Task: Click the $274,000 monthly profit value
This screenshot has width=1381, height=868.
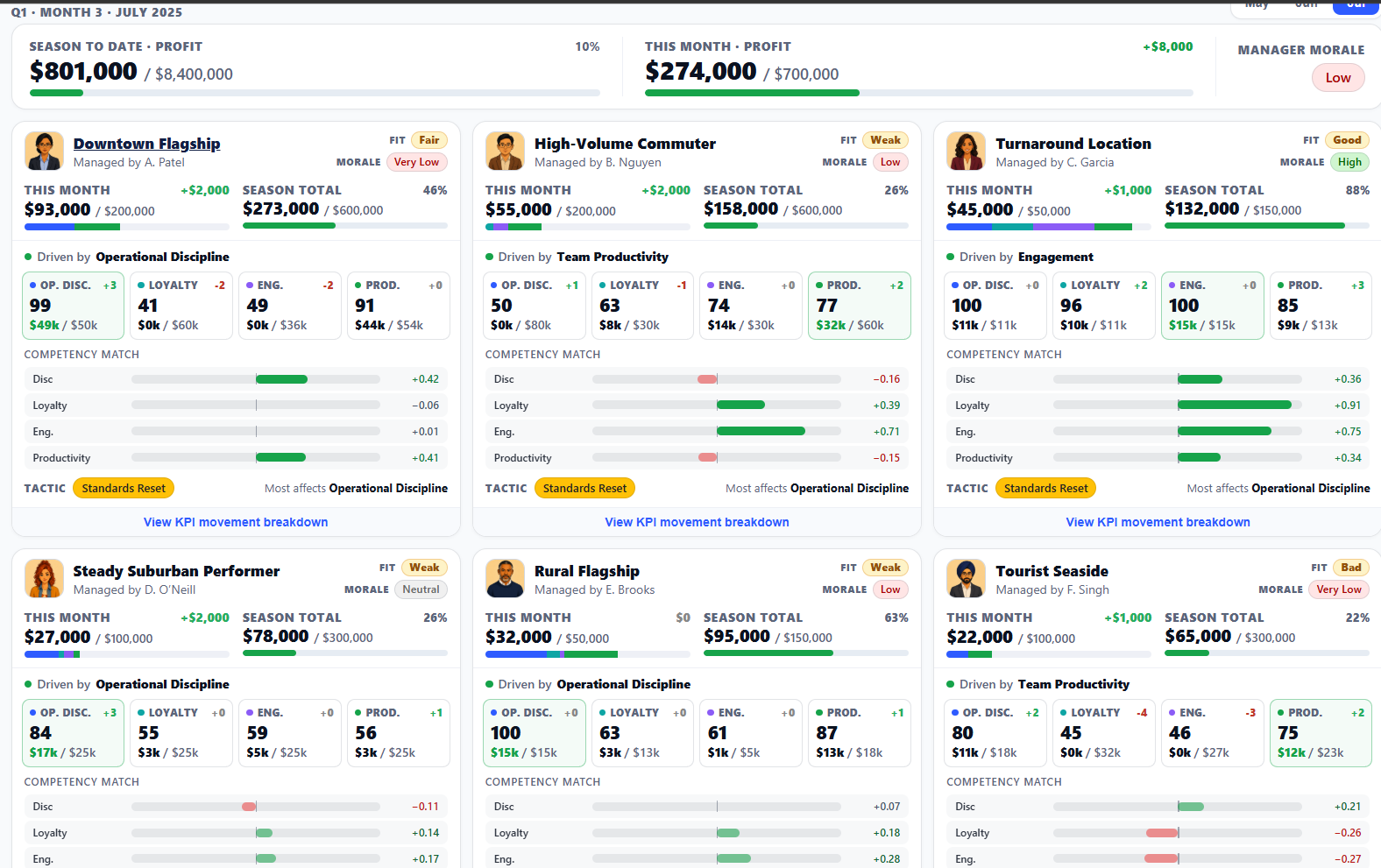Action: click(700, 71)
